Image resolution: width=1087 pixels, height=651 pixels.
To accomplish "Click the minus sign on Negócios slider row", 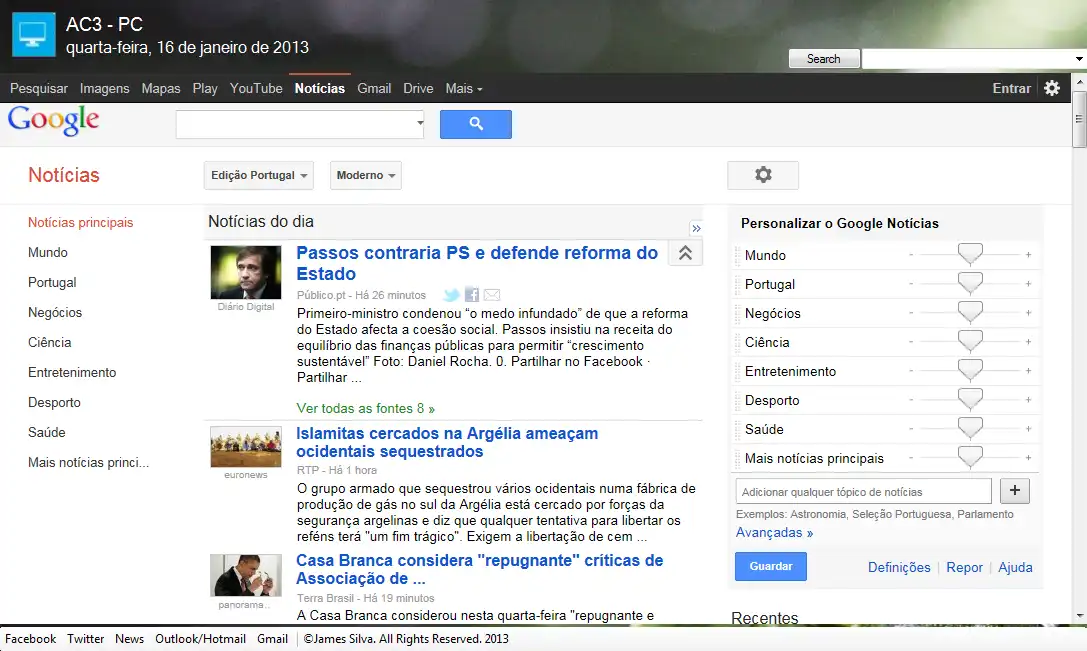I will coord(911,313).
